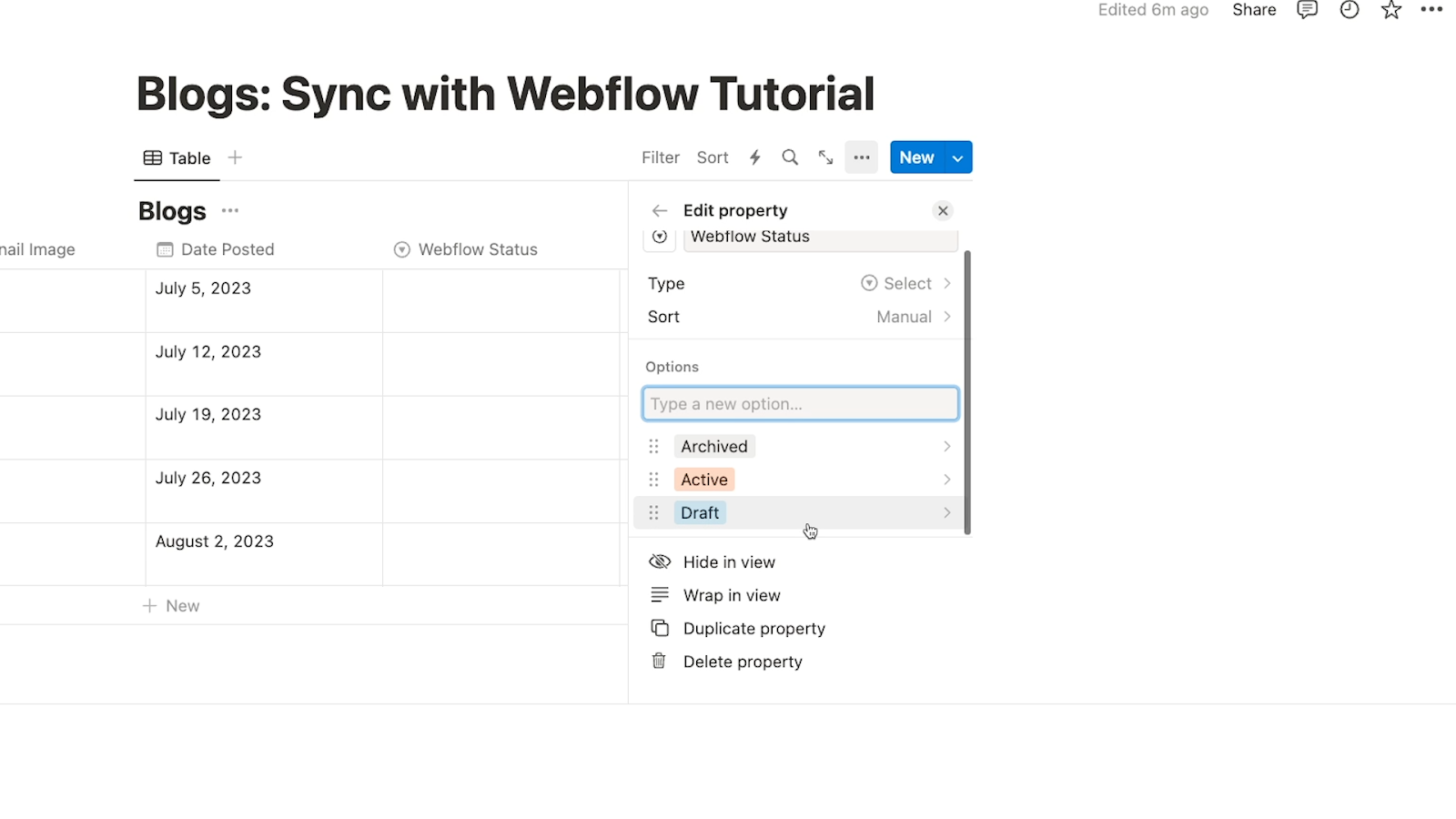Screen dimensions: 1456x819
Task: Click Share in the top bar
Action: [1254, 10]
